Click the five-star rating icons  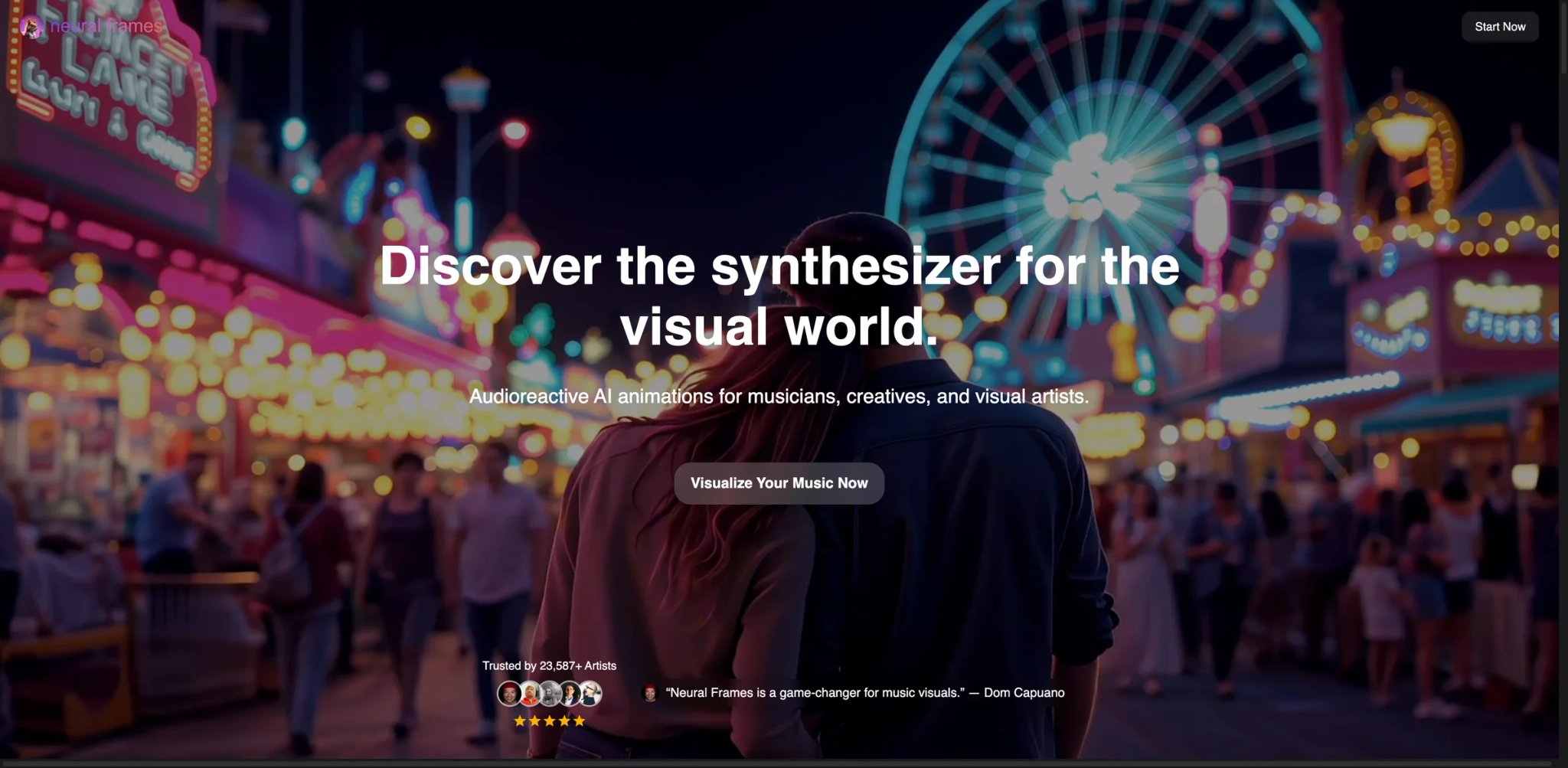[549, 721]
